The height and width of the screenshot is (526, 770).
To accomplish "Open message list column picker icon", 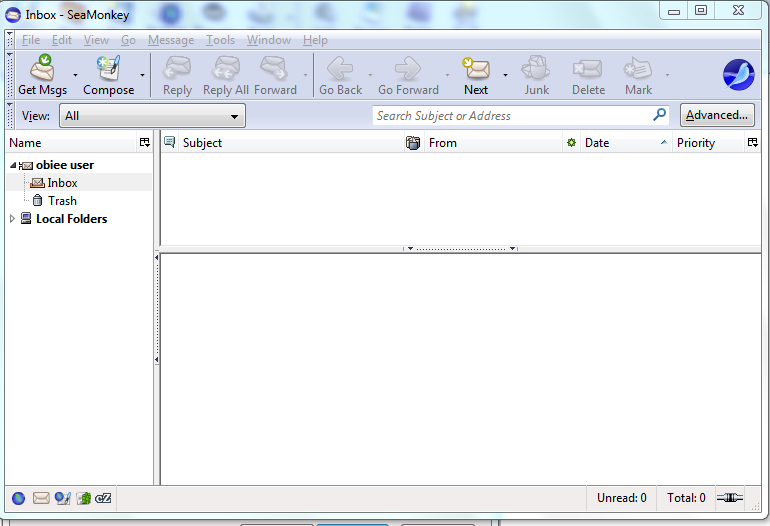I will [752, 142].
